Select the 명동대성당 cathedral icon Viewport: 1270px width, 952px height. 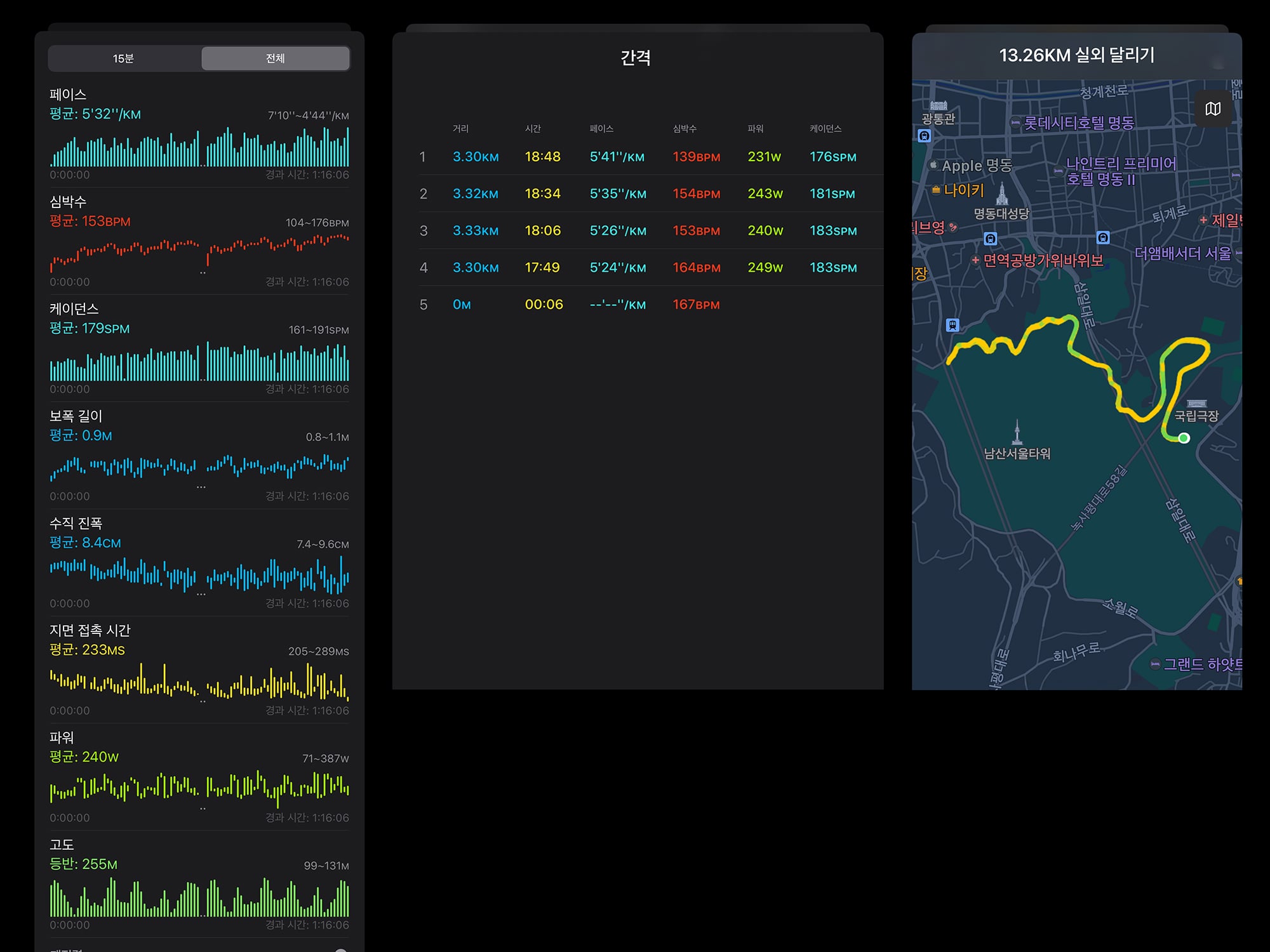1002,193
